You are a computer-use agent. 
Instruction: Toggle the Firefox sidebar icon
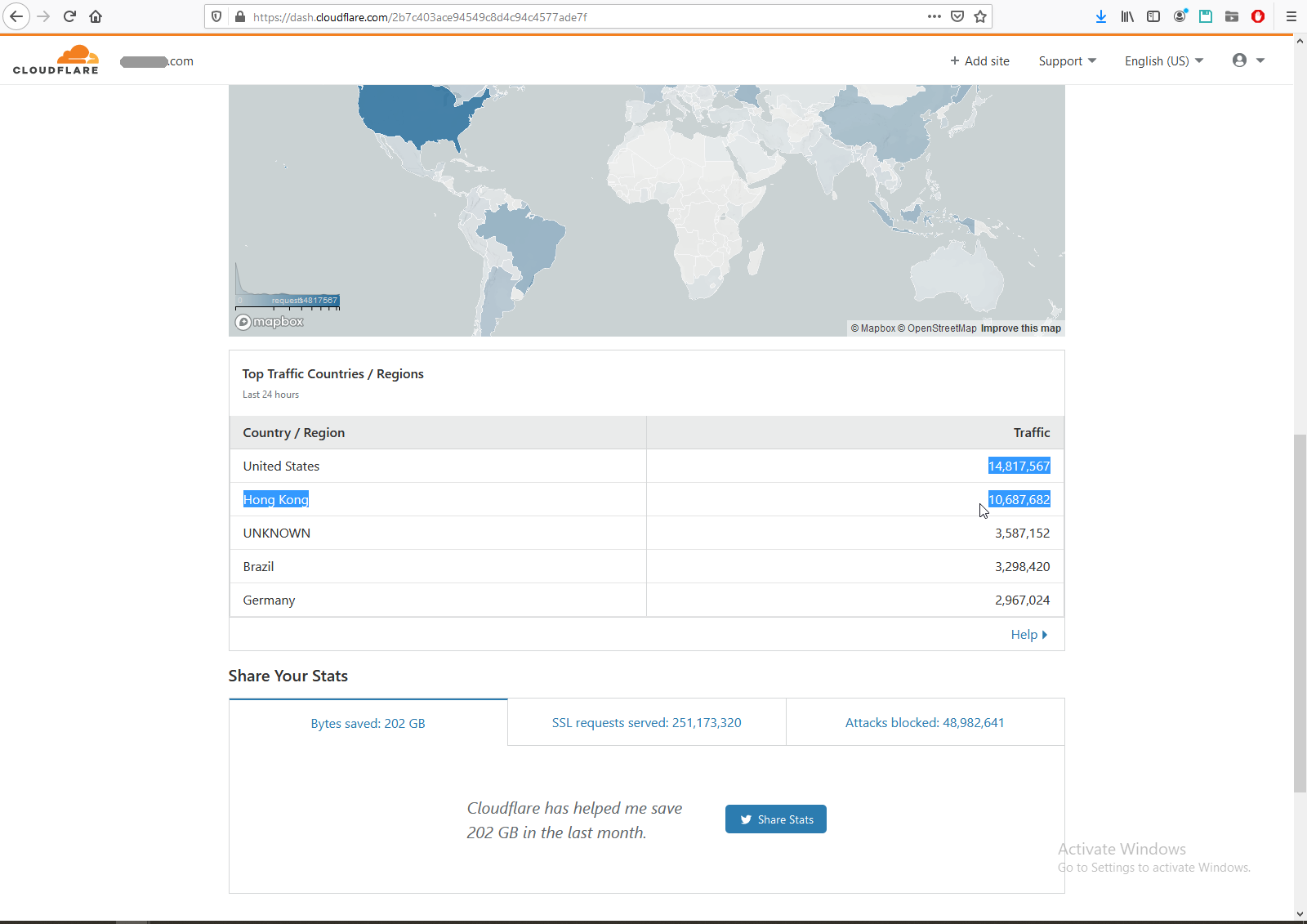[1153, 16]
